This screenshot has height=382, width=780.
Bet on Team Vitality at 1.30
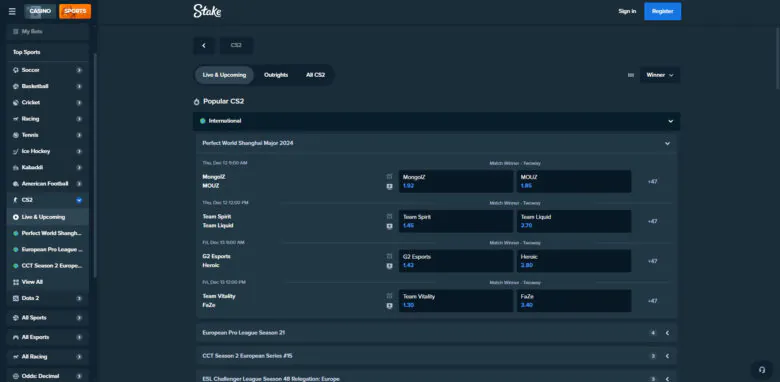click(456, 301)
